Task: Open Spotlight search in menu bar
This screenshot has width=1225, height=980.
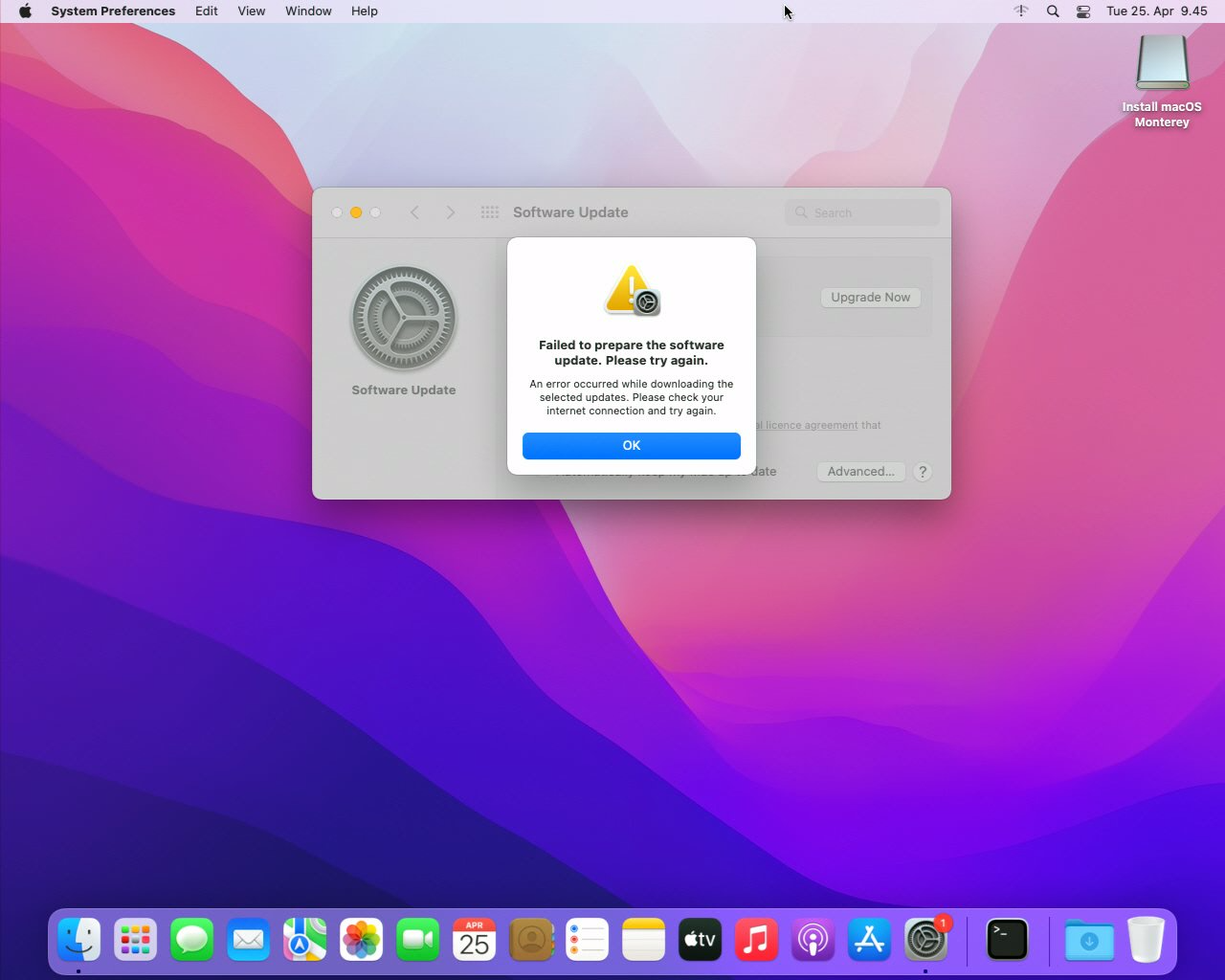Action: (x=1053, y=11)
